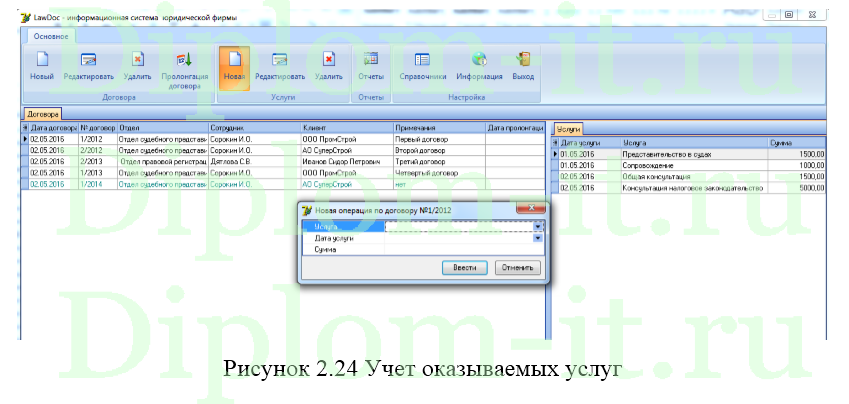
Task: Open the Дата услуги date dropdown
Action: pyautogui.click(x=538, y=238)
